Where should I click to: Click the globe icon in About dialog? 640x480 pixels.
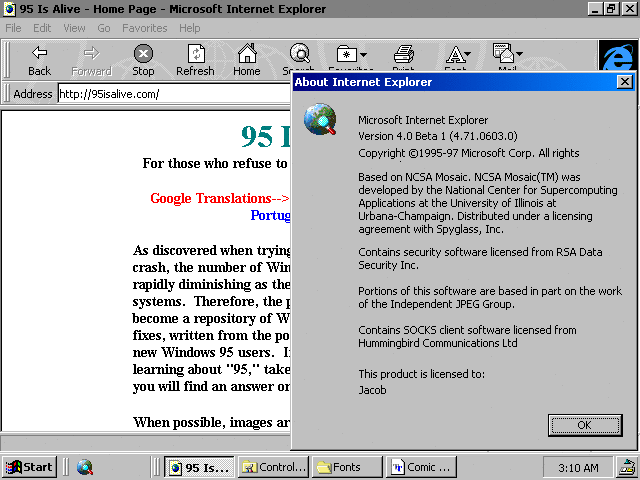pyautogui.click(x=320, y=120)
